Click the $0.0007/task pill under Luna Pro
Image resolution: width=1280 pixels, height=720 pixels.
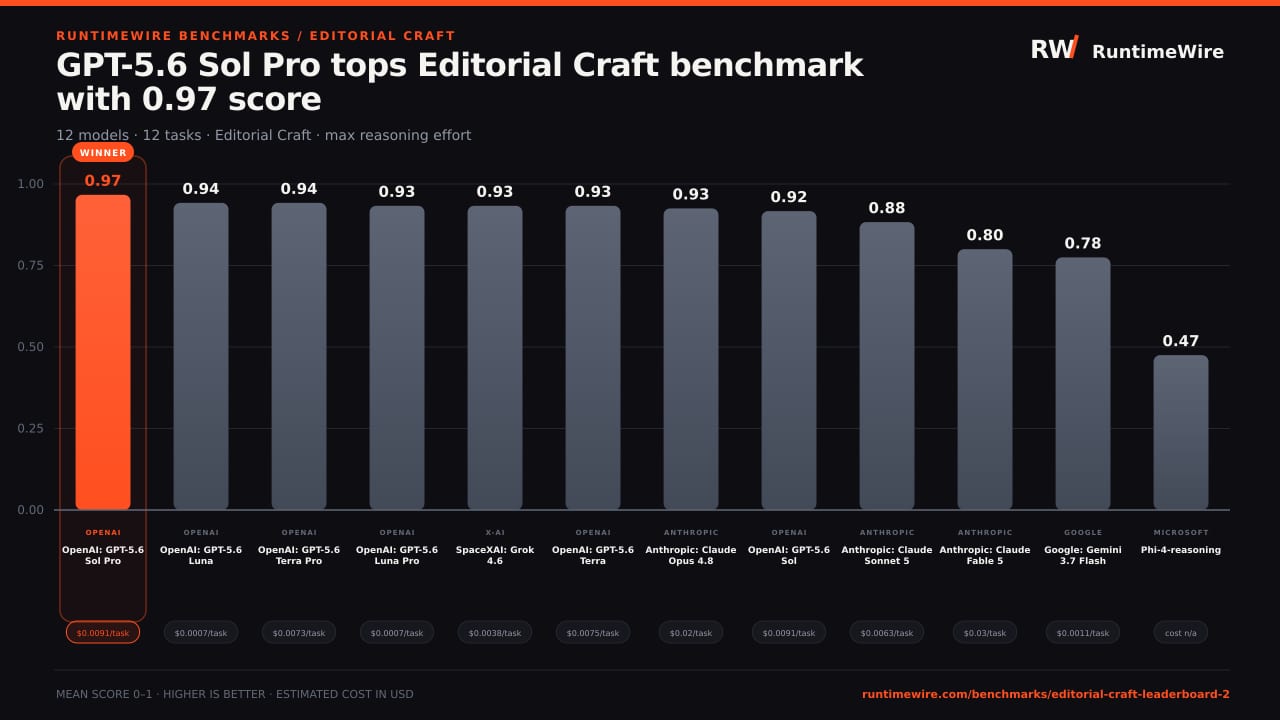(x=397, y=632)
